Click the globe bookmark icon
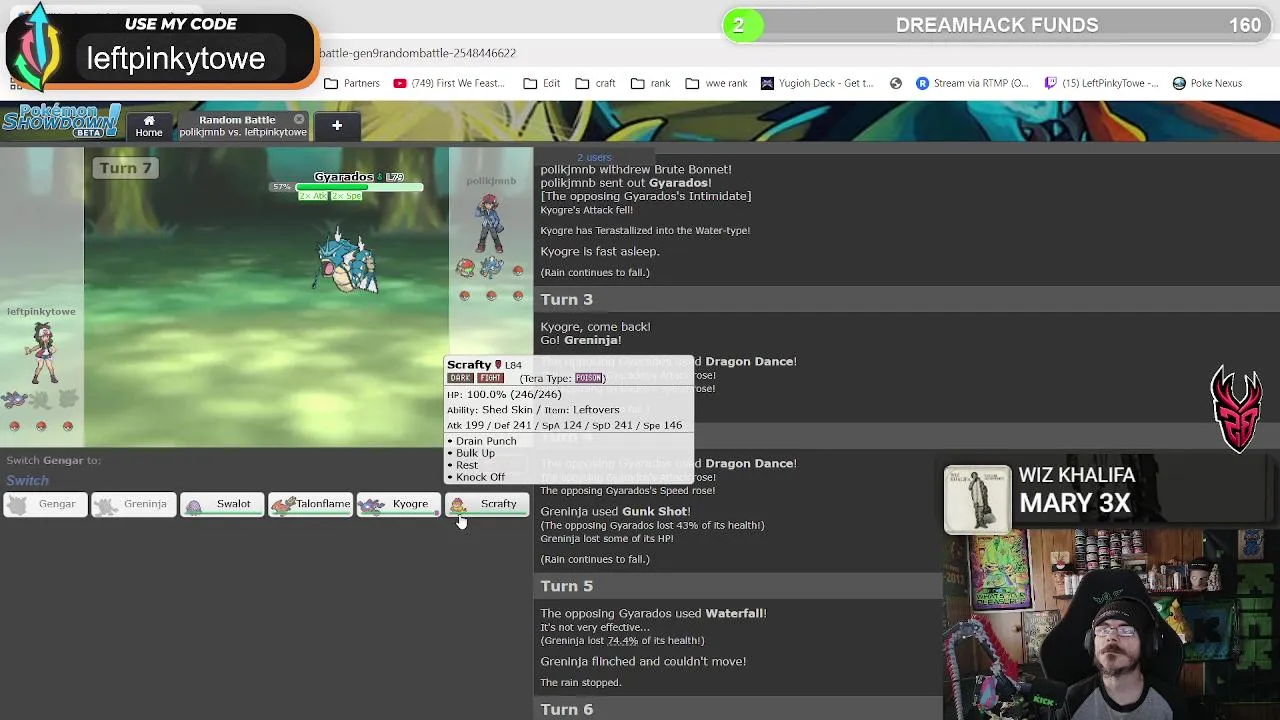1280x720 pixels. 896,83
